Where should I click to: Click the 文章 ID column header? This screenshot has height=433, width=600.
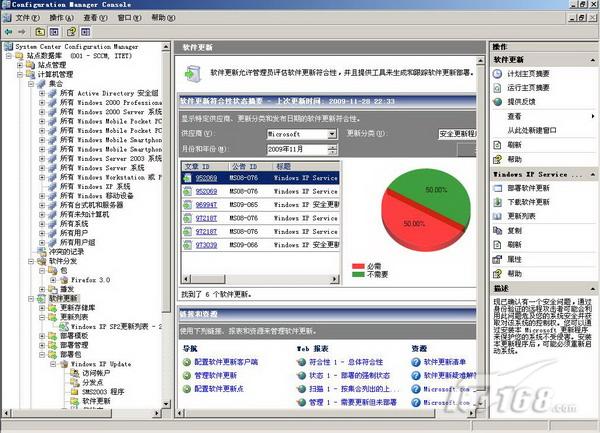(205, 166)
